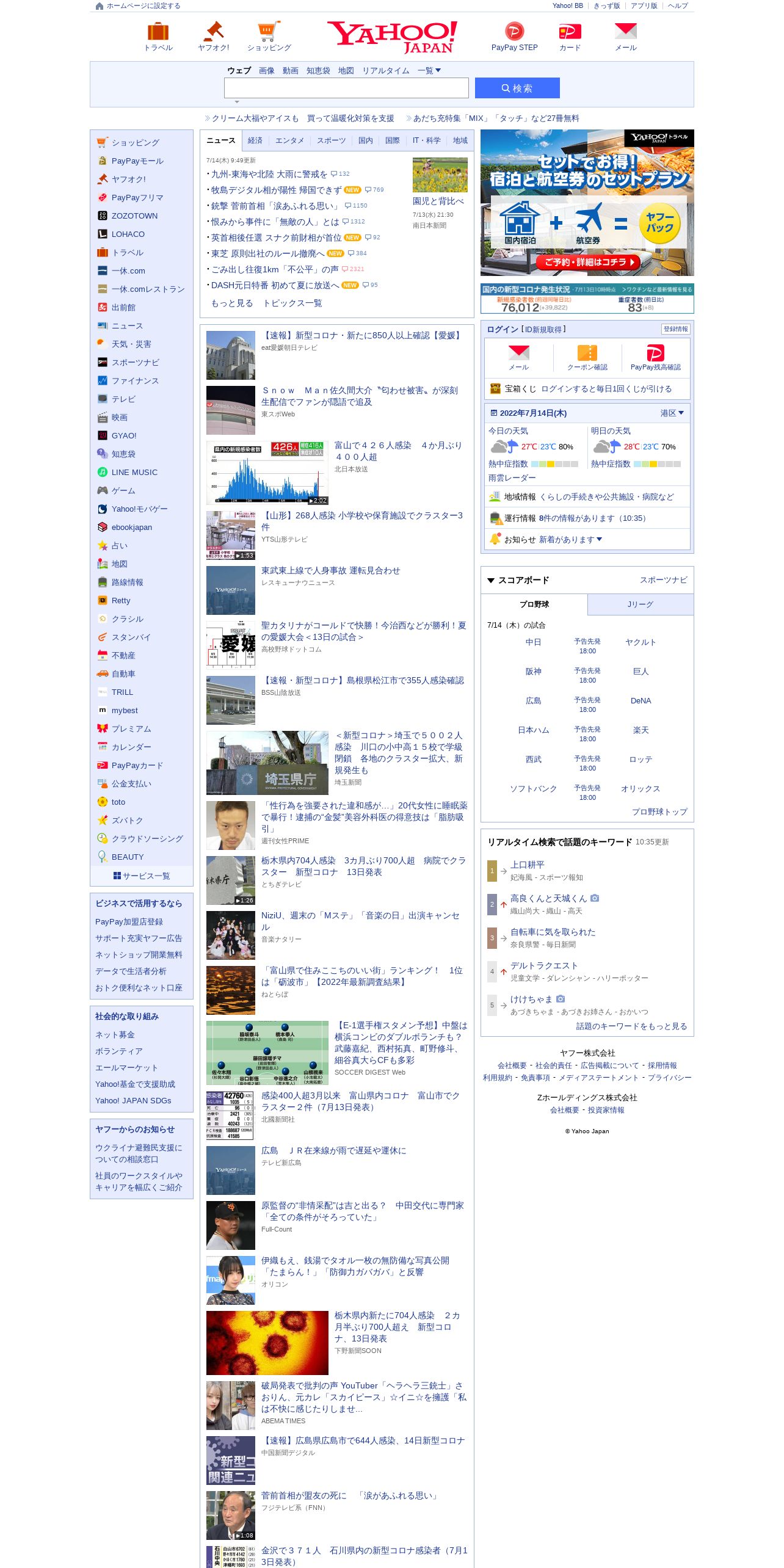Open the クーポン確認 icon

point(587,352)
